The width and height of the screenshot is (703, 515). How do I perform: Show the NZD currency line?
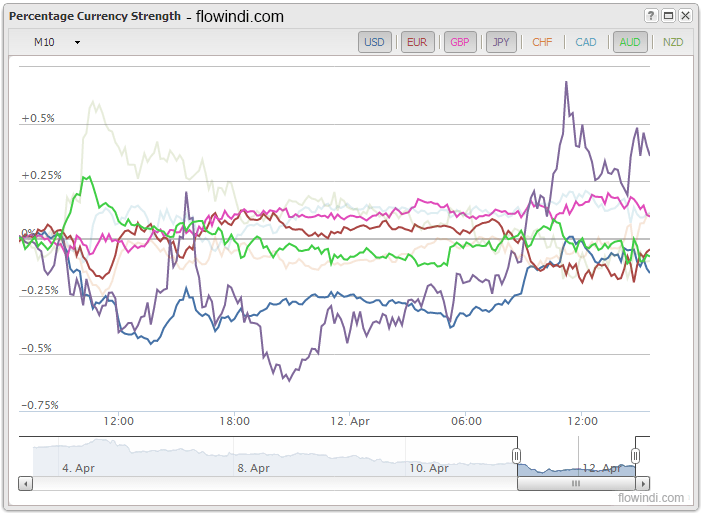click(673, 42)
